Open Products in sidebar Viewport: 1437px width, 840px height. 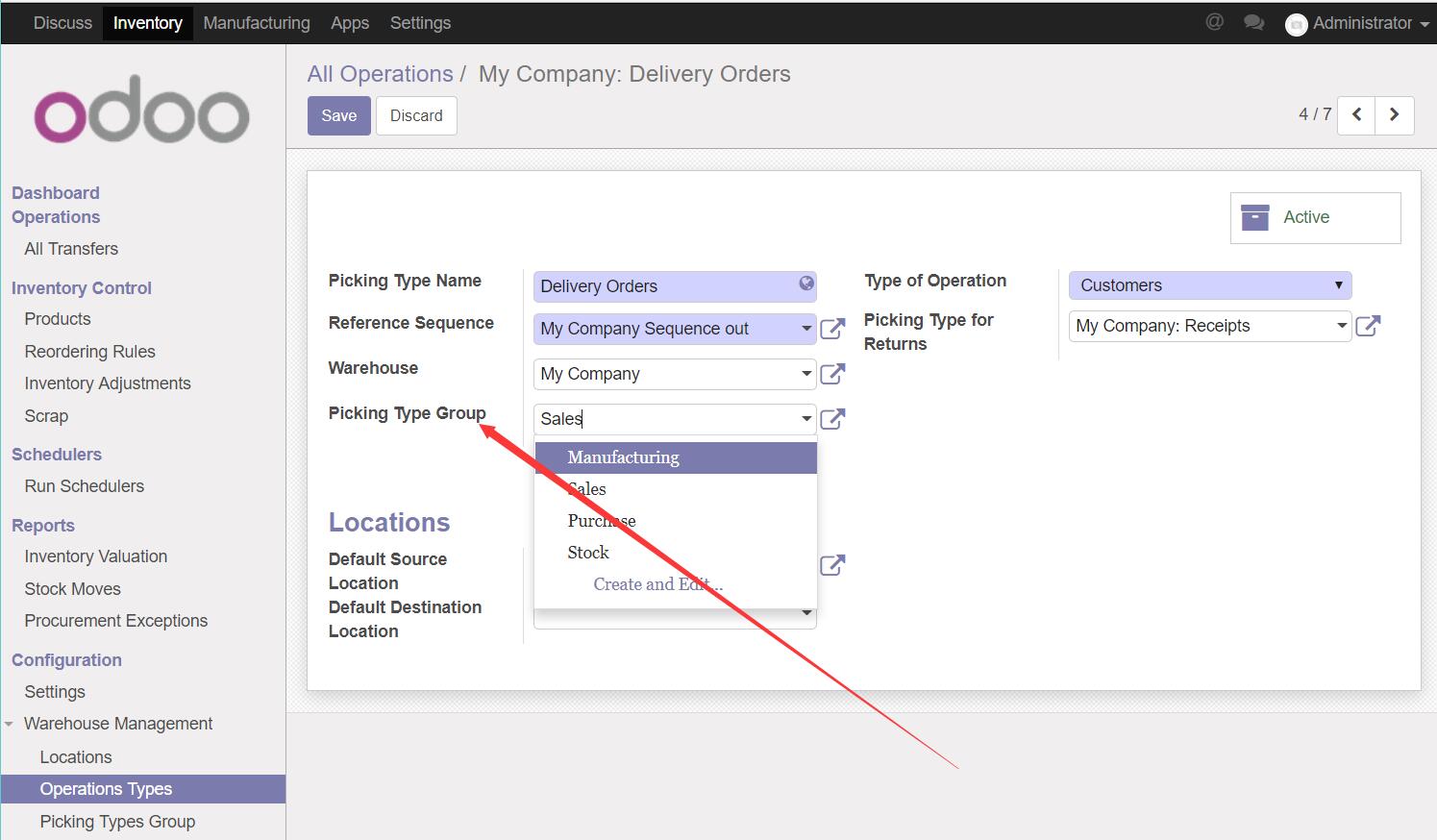(58, 319)
